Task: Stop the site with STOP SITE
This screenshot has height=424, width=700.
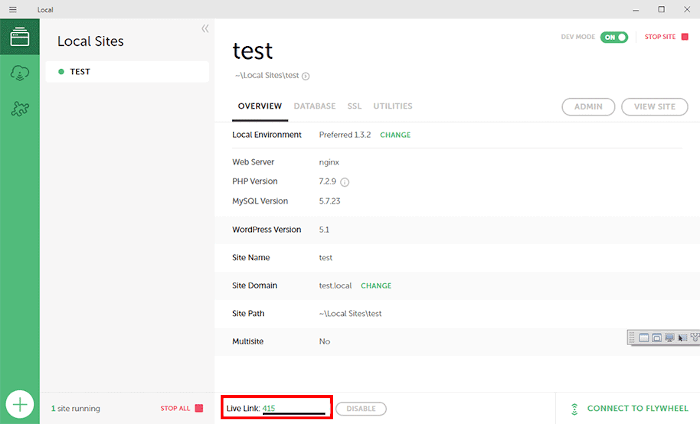Action: click(660, 37)
